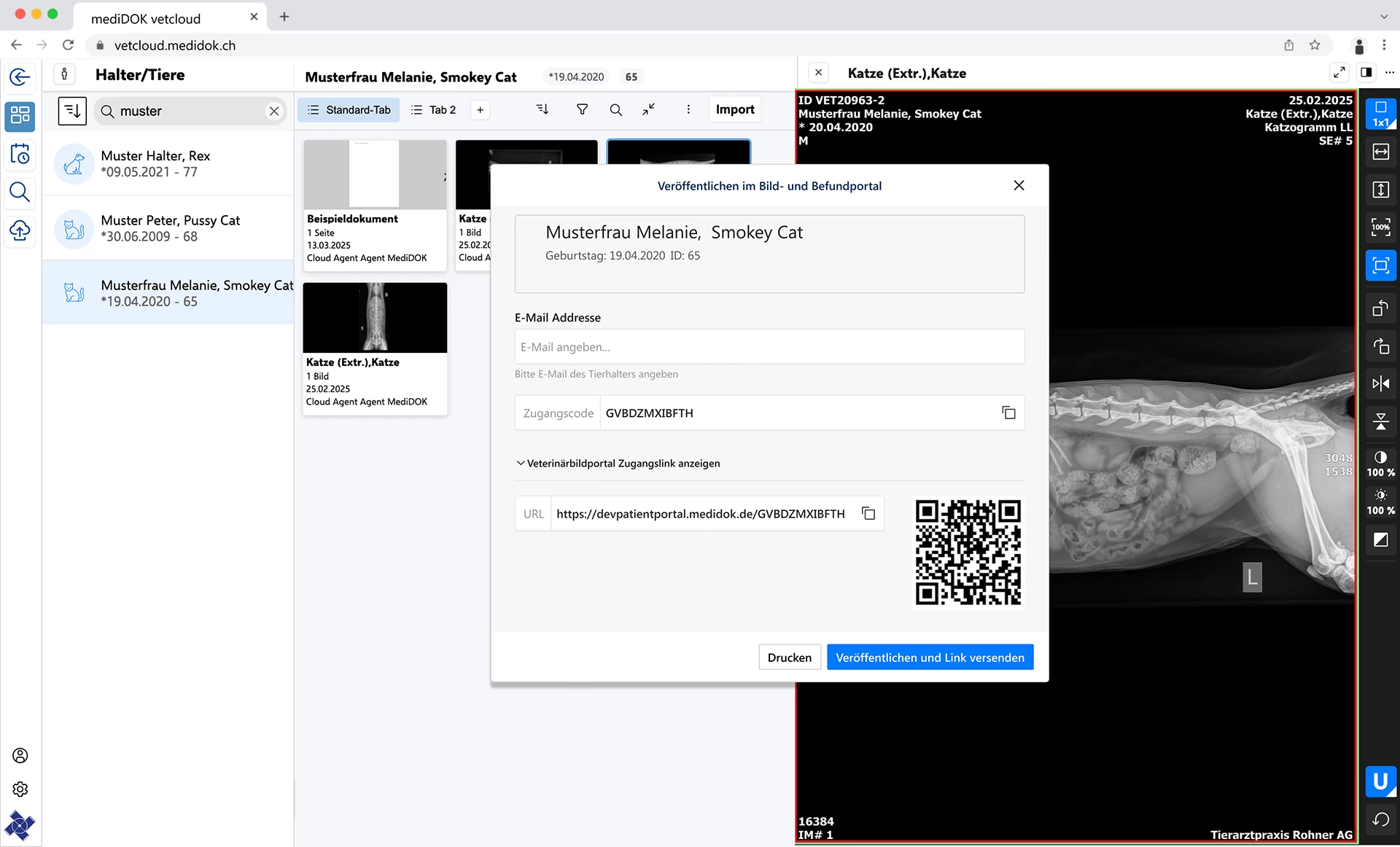Open Beispieldokument thumbnail
1400x847 pixels.
pos(375,205)
